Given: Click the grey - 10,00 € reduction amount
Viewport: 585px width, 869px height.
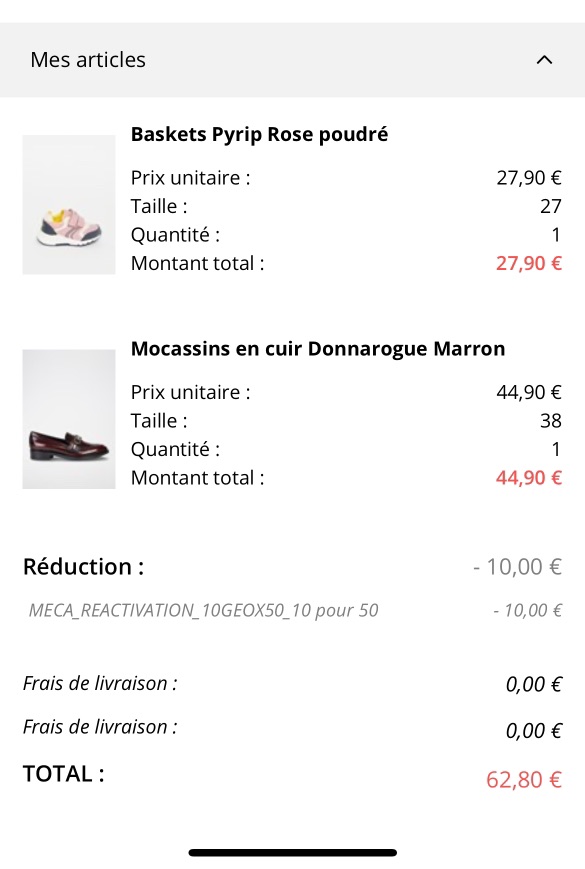Looking at the screenshot, I should (x=517, y=566).
